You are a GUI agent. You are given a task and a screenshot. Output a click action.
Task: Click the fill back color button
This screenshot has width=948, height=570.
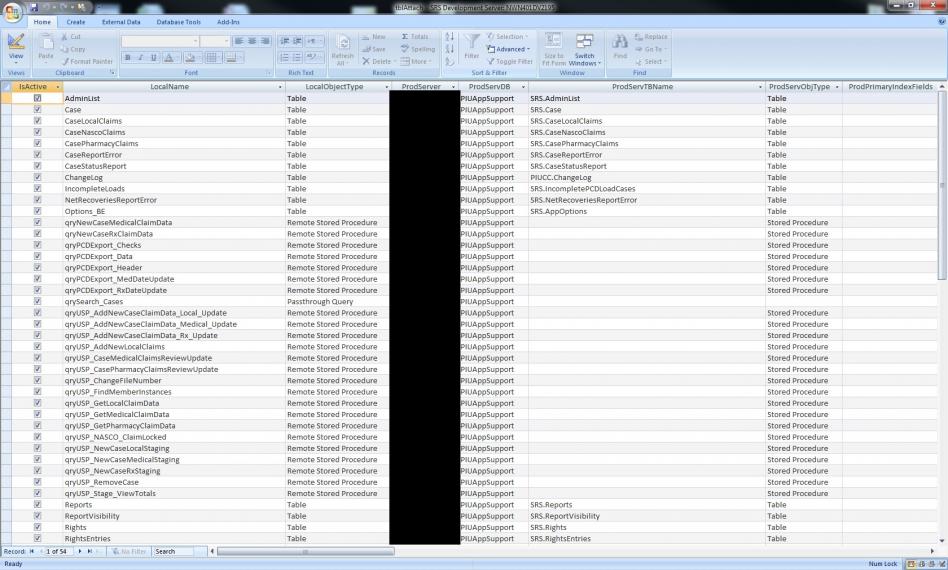click(191, 58)
